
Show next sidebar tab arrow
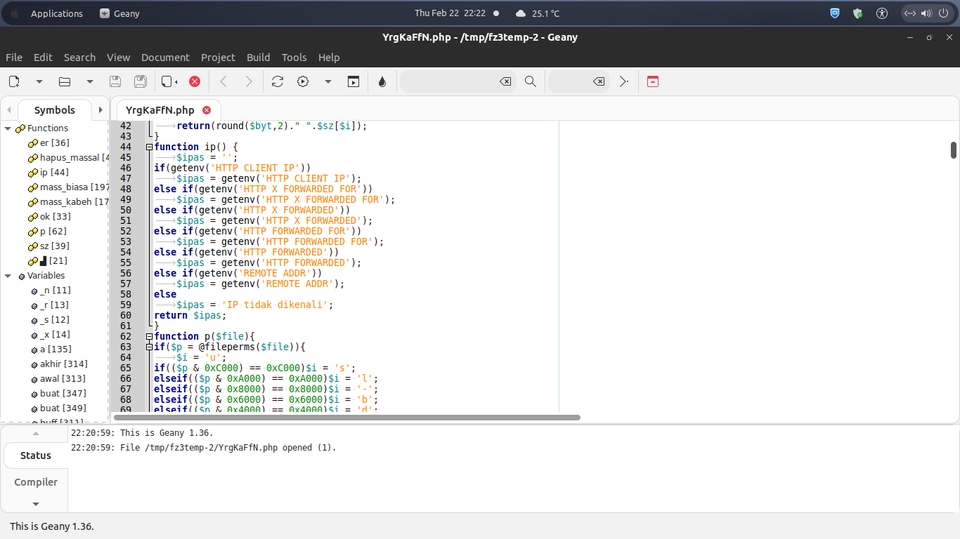tap(100, 110)
